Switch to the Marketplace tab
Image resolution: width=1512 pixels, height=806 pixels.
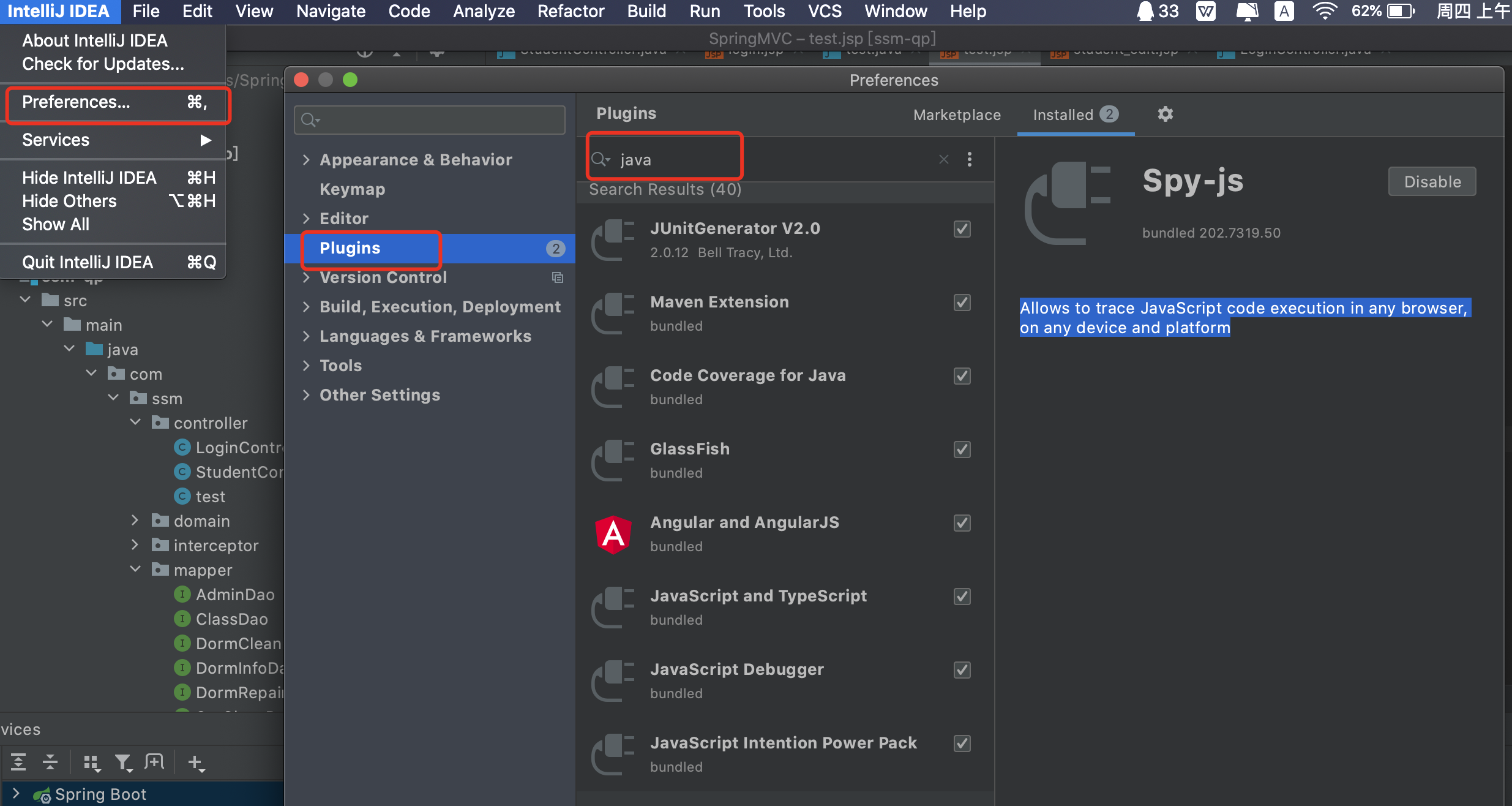[957, 115]
